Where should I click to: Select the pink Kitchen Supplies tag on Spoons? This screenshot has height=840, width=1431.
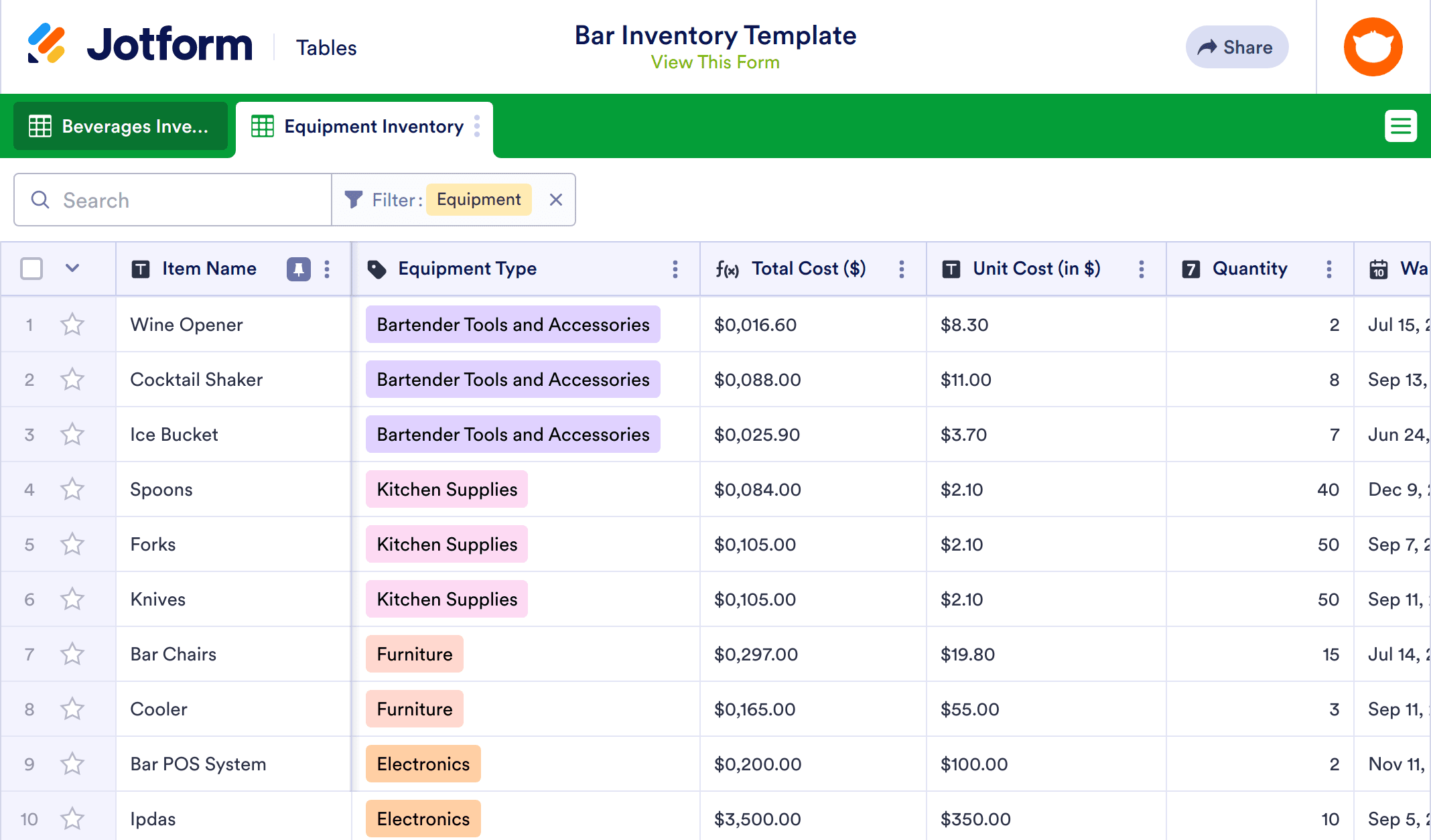point(446,489)
